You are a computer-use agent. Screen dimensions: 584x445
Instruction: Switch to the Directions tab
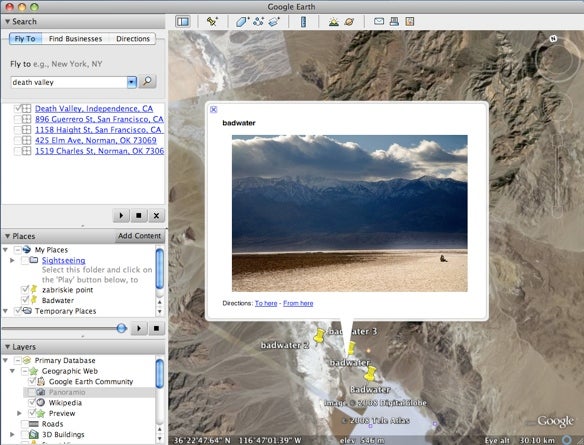coord(133,38)
